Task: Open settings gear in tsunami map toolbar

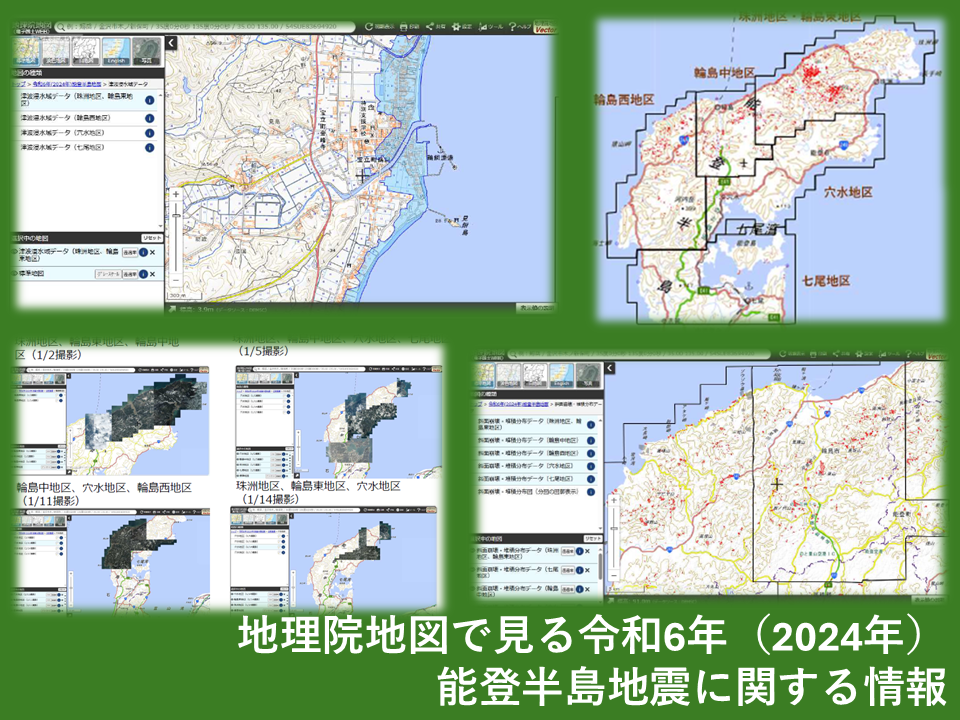Action: pyautogui.click(x=456, y=27)
